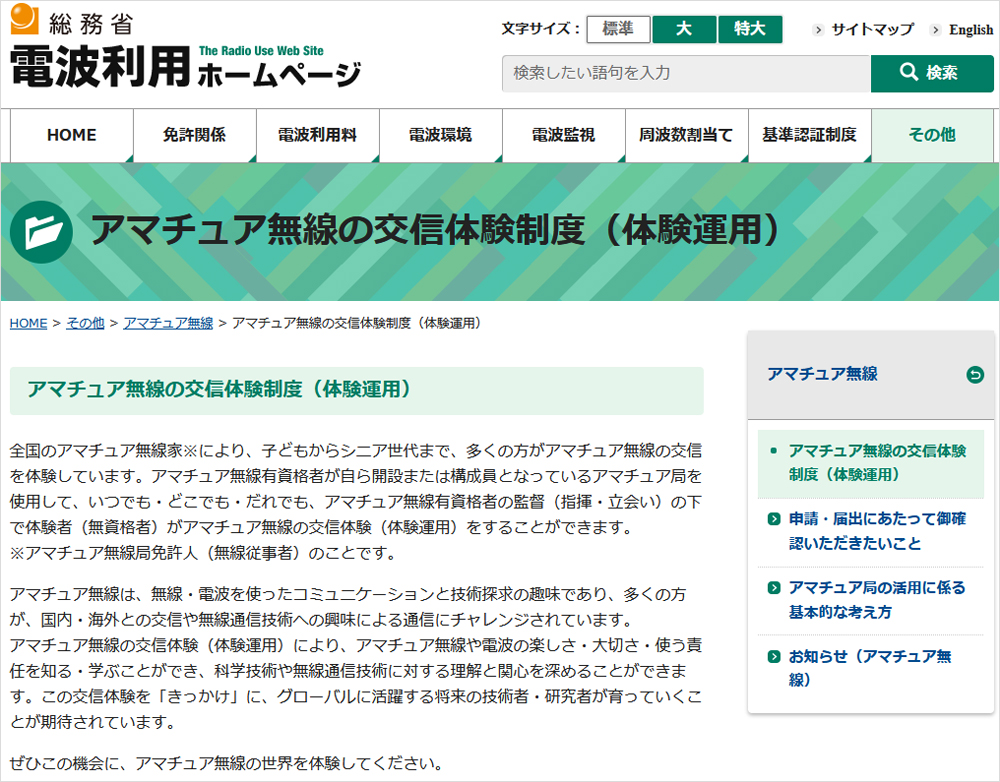Click arrow icon before アマチュア局の活用
1000x782 pixels.
click(773, 588)
